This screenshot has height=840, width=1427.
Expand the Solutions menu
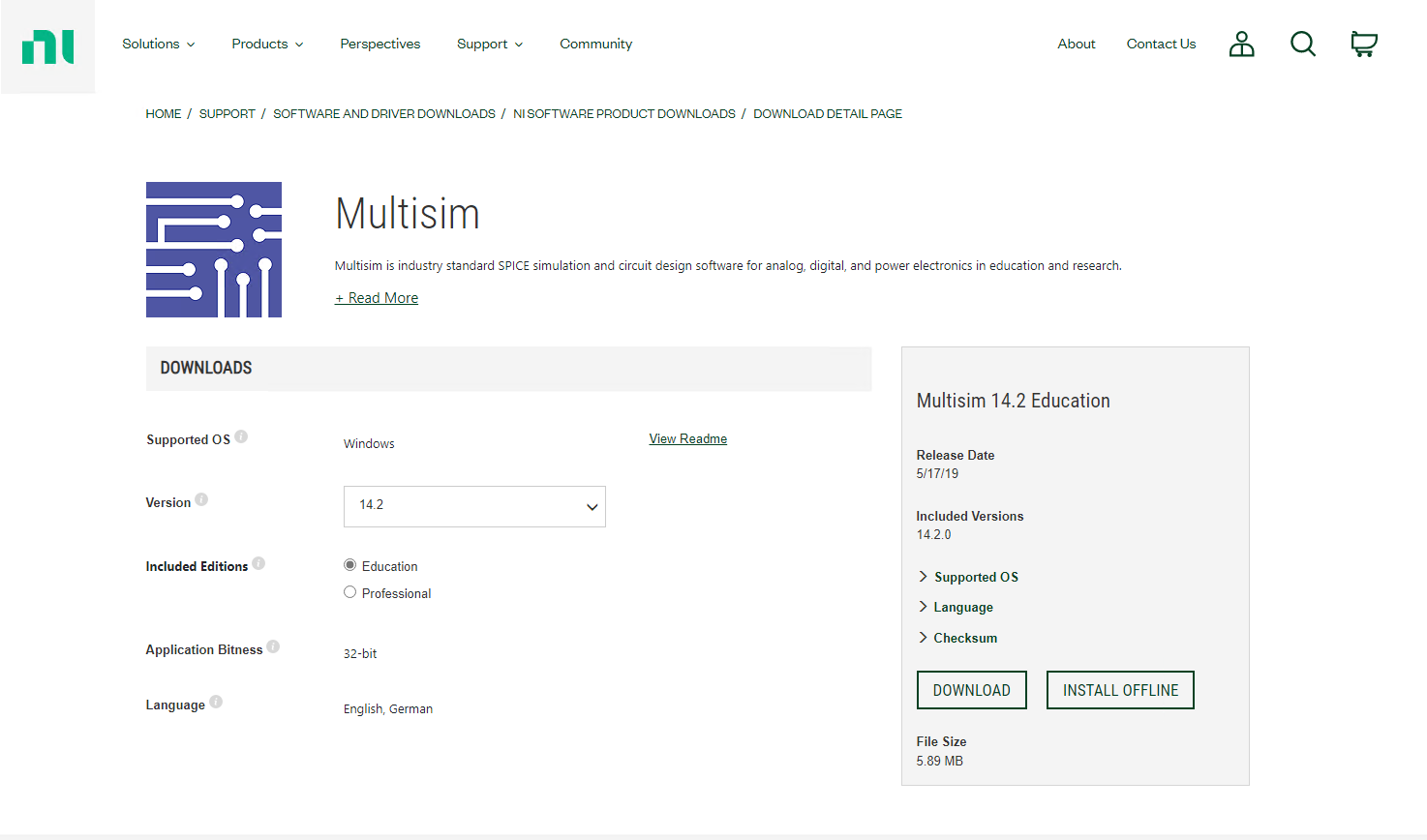point(159,44)
